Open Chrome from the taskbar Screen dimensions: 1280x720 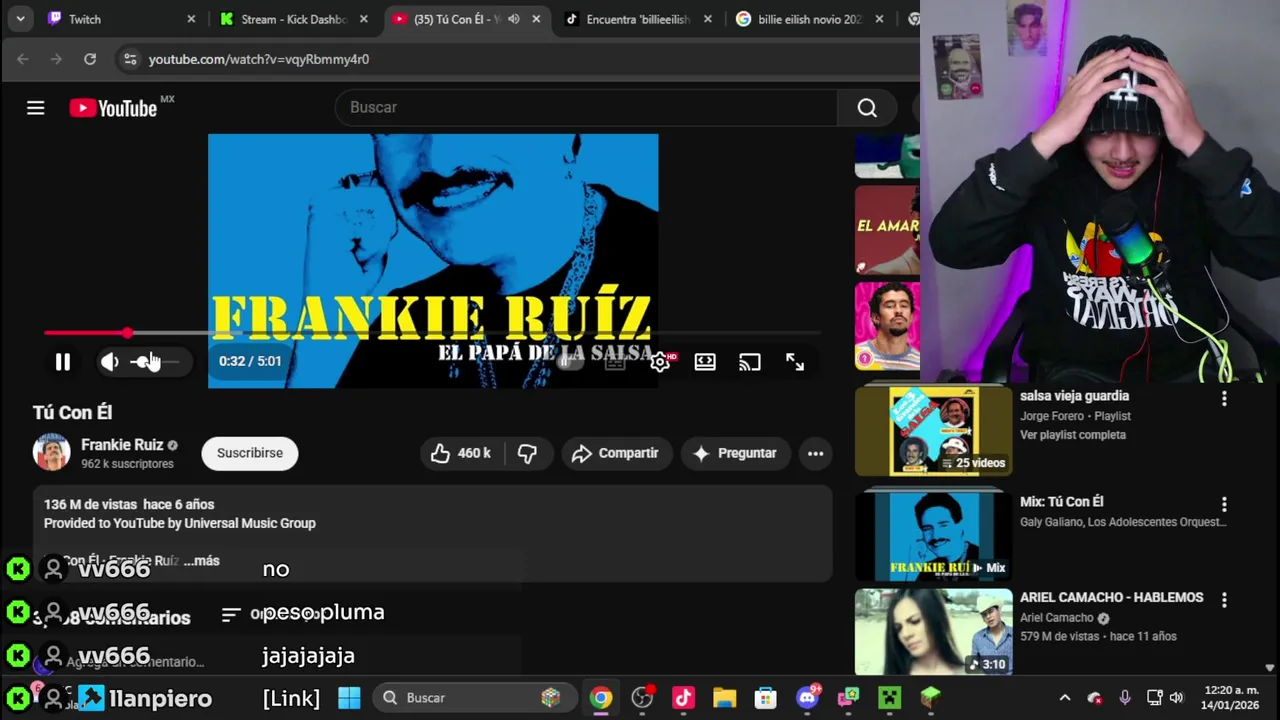[x=600, y=698]
